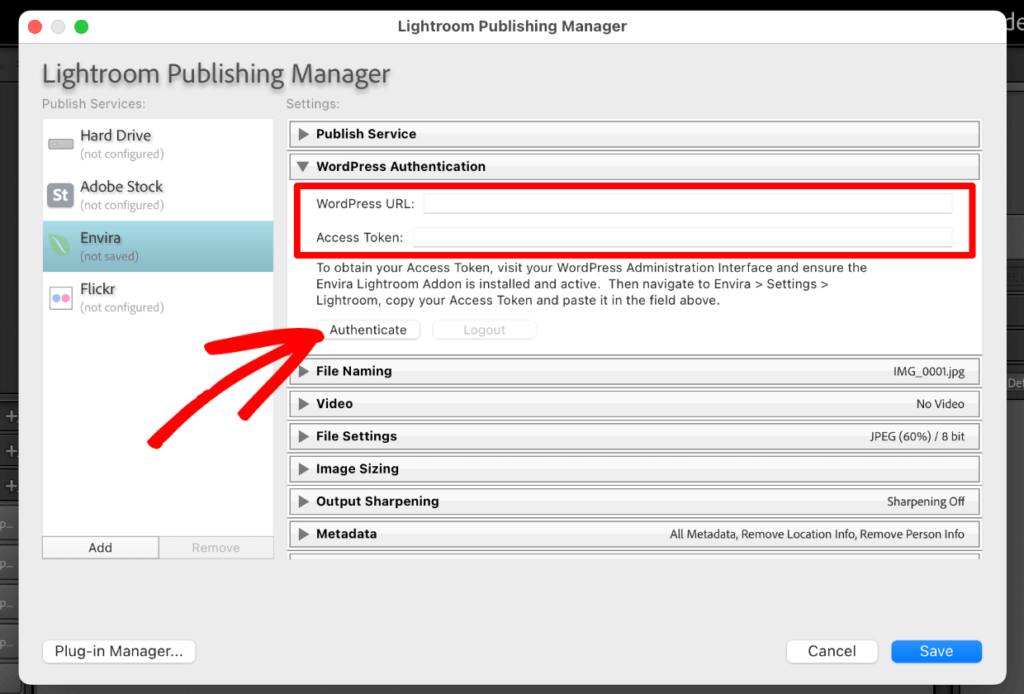Expand the Output Sharpening section
The width and height of the screenshot is (1024, 694).
303,501
